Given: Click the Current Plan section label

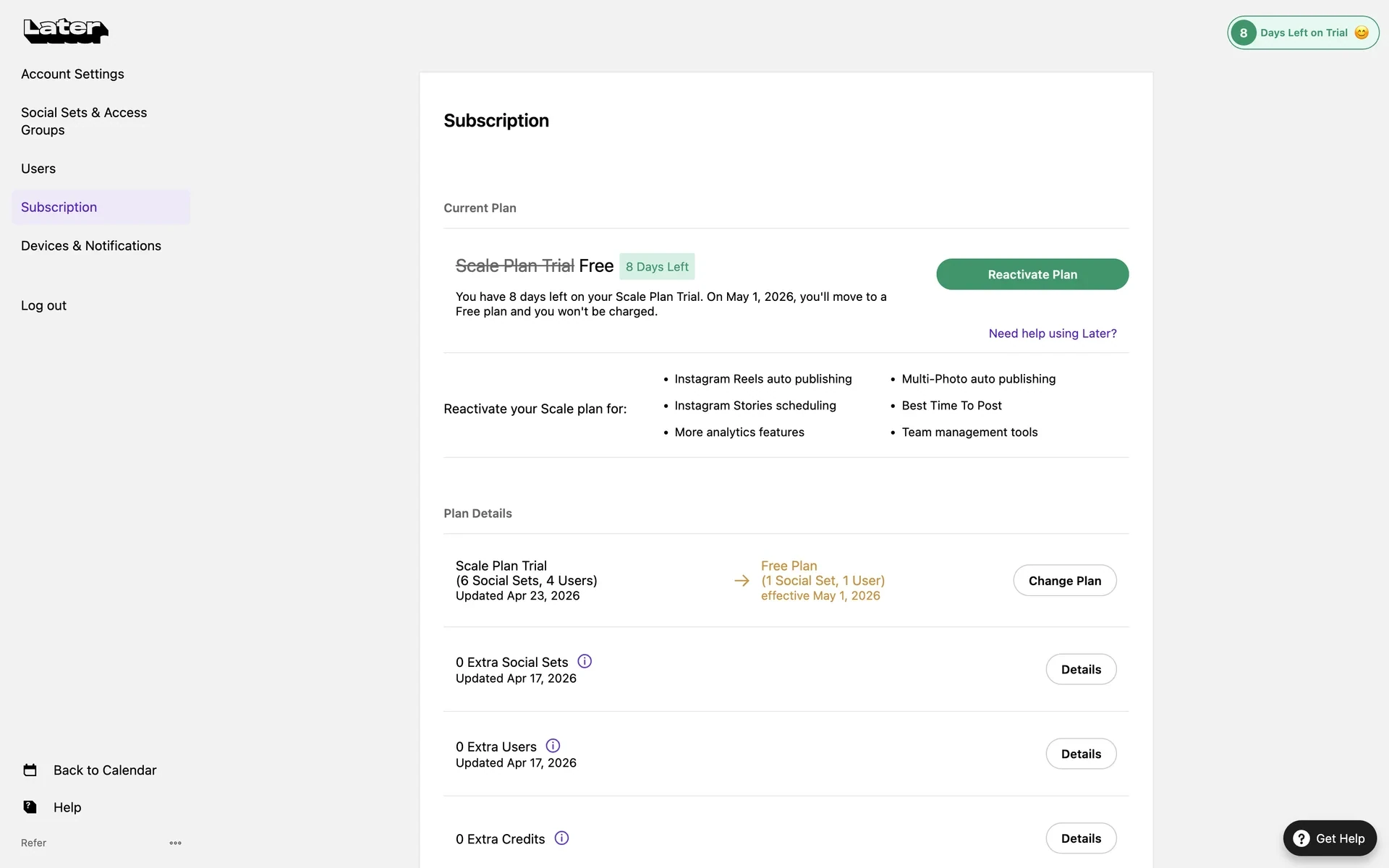Looking at the screenshot, I should (x=480, y=208).
